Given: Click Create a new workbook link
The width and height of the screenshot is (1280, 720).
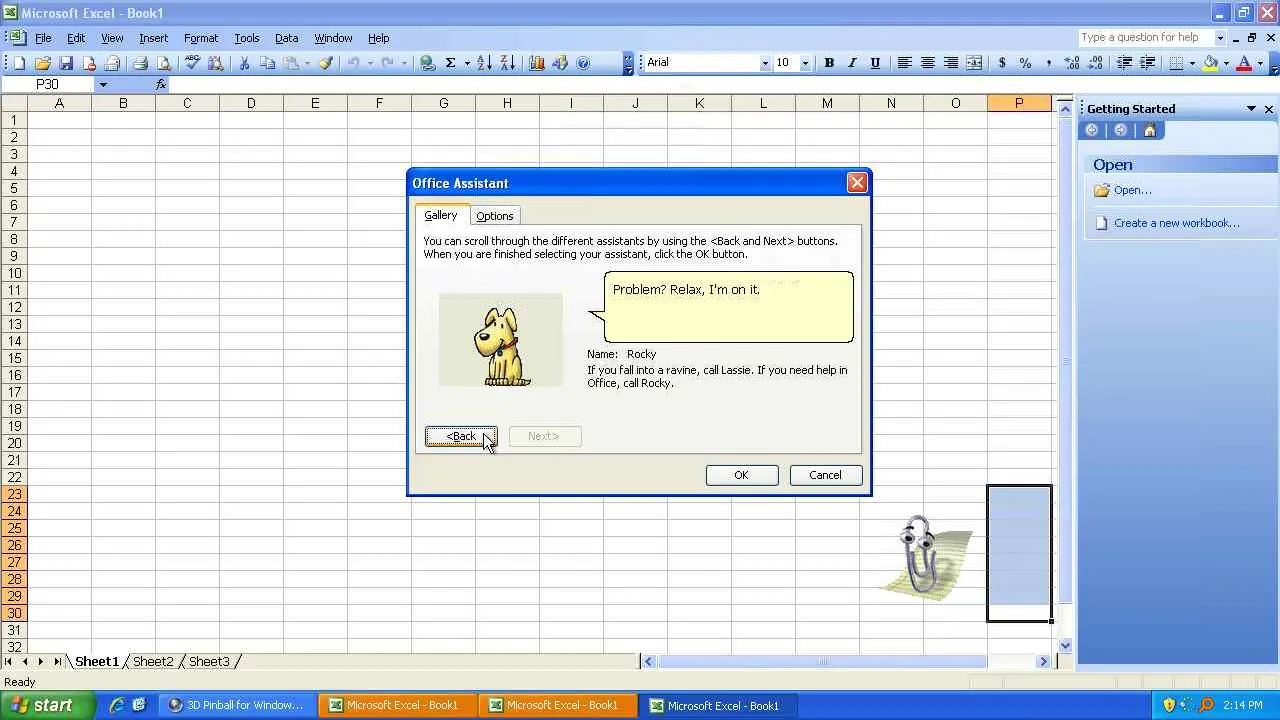Looking at the screenshot, I should [1177, 223].
